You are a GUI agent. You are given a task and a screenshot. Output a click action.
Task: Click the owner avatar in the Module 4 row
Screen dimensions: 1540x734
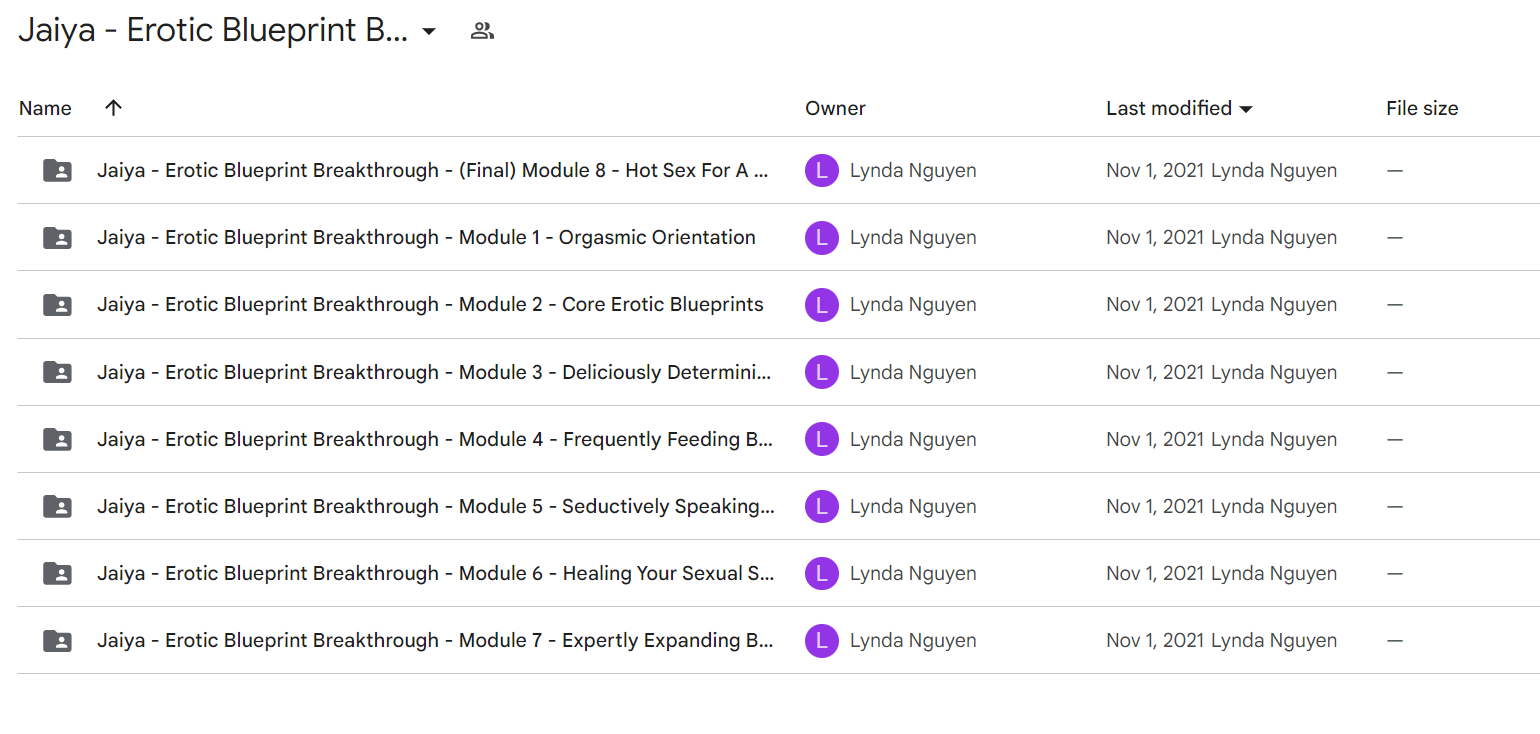821,439
